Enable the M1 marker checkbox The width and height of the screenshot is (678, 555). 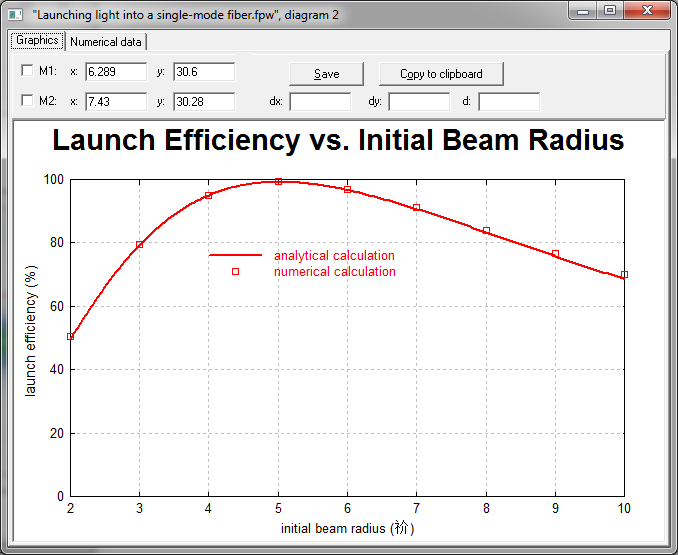coord(27,70)
